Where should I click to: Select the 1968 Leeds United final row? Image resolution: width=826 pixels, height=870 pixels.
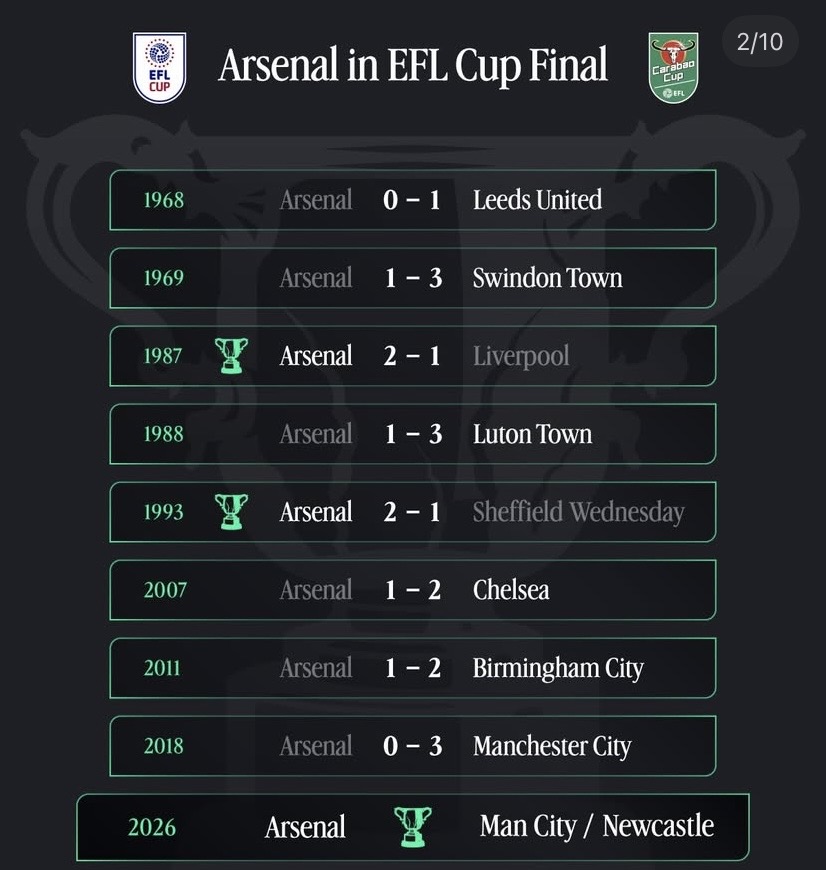412,200
